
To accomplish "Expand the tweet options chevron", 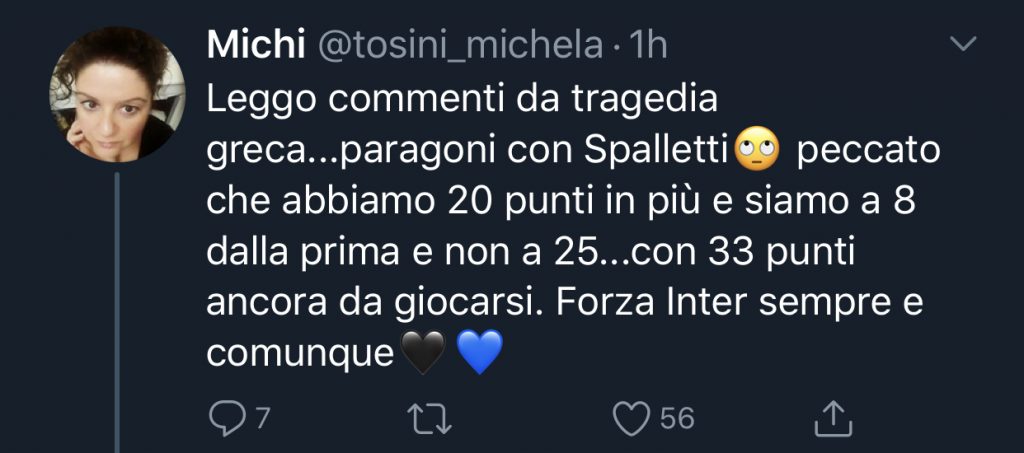I will tap(963, 44).
